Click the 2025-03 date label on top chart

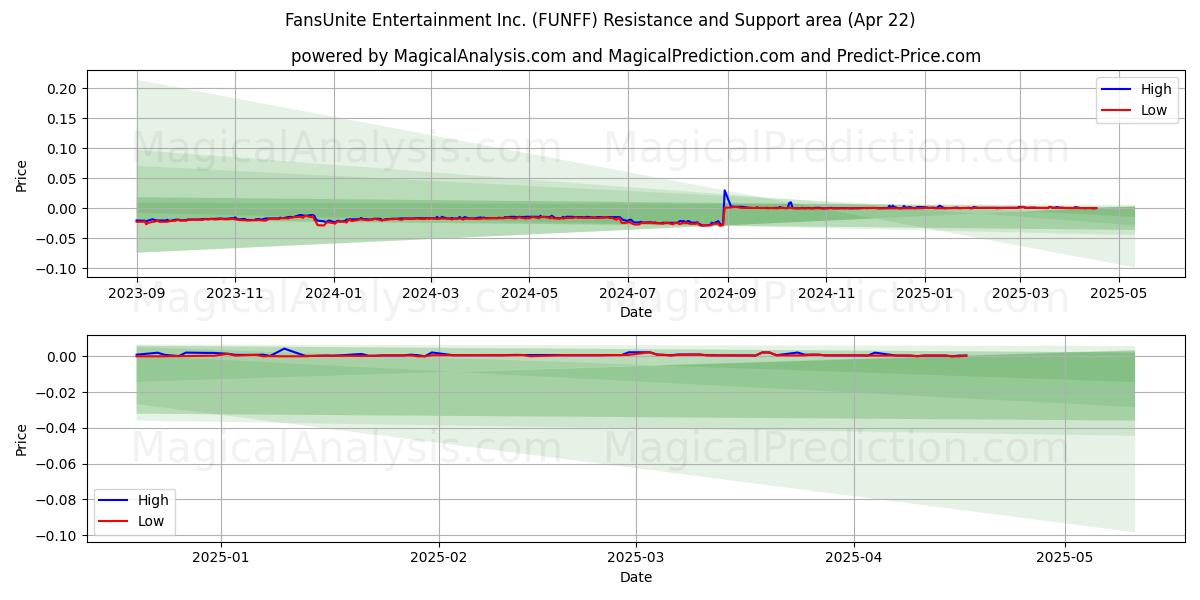[1020, 294]
